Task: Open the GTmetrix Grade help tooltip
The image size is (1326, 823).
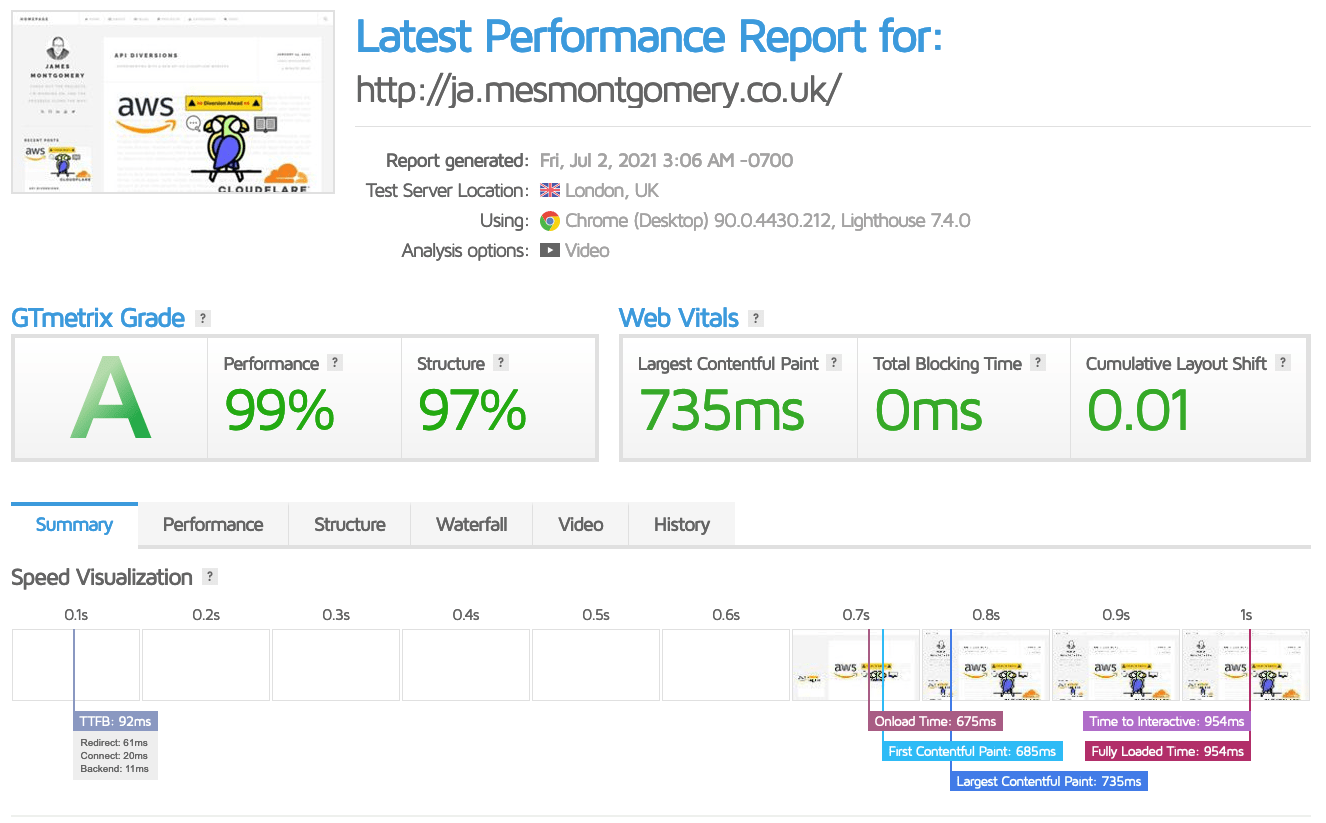Action: click(x=203, y=317)
